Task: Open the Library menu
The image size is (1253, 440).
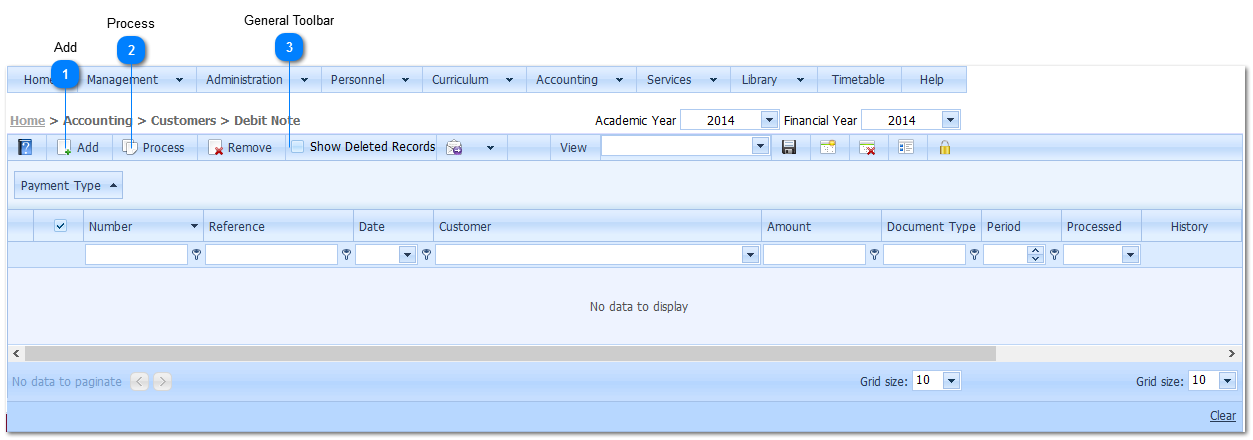Action: point(772,80)
